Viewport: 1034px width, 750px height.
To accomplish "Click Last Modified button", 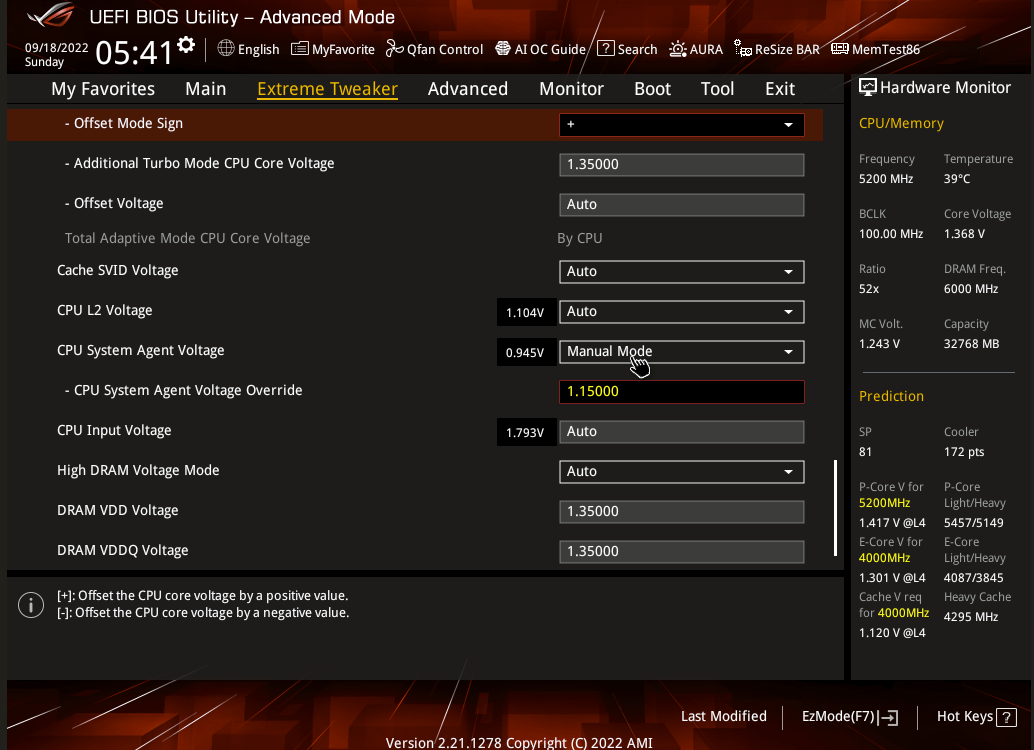I will [x=723, y=716].
